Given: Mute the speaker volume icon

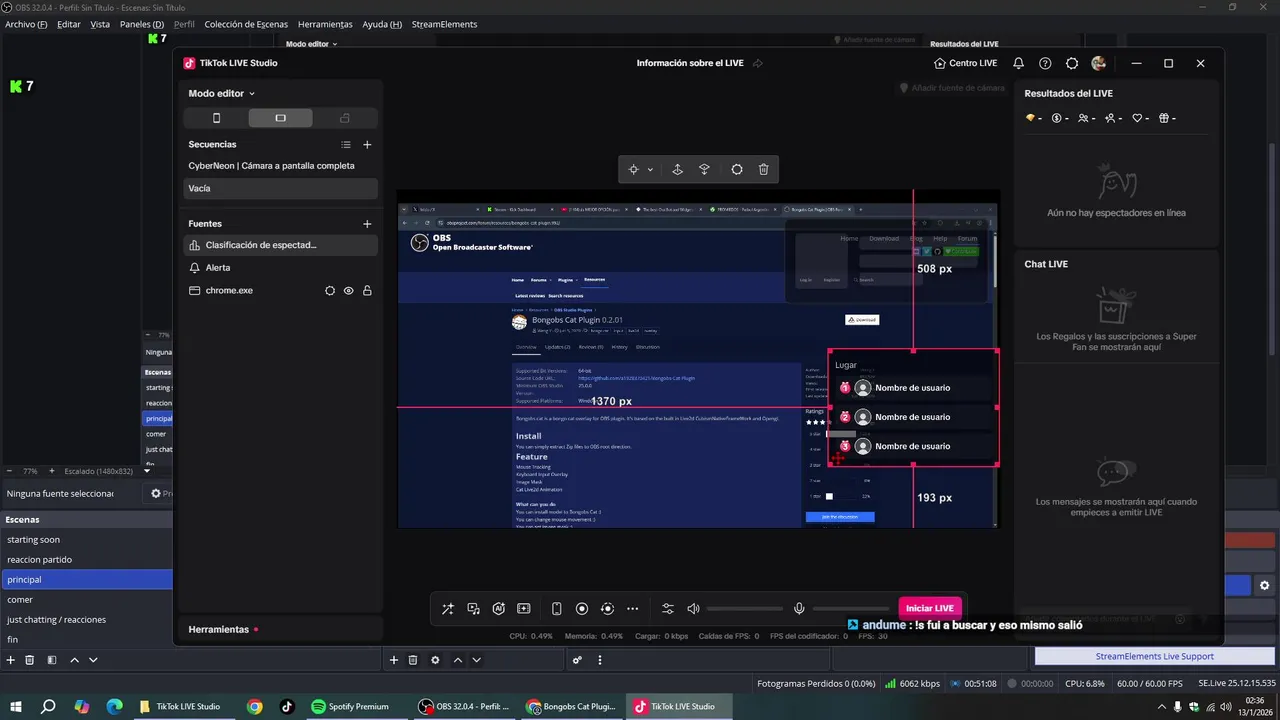Looking at the screenshot, I should click(x=693, y=608).
